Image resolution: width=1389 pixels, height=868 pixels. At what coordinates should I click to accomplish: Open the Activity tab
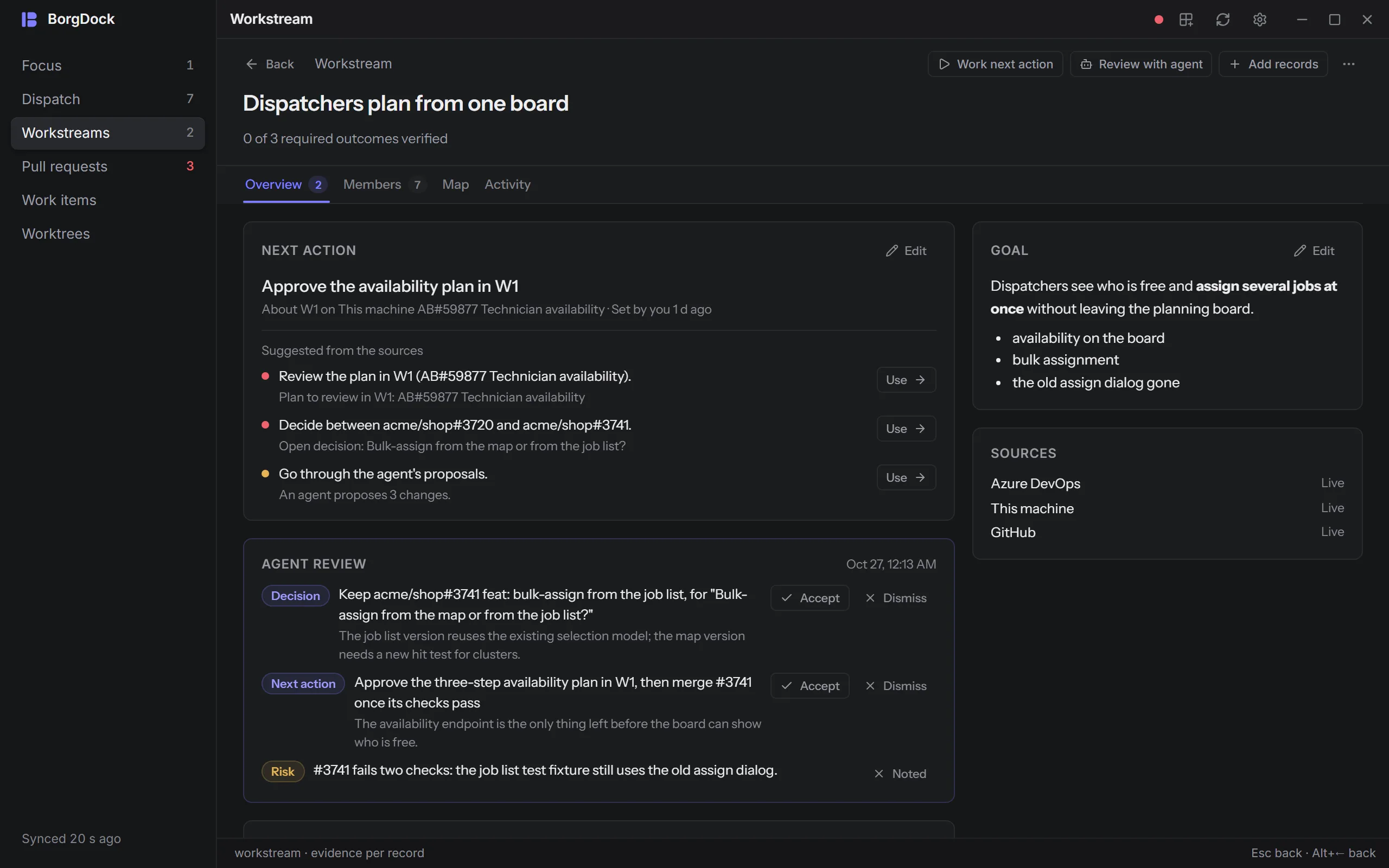point(507,185)
